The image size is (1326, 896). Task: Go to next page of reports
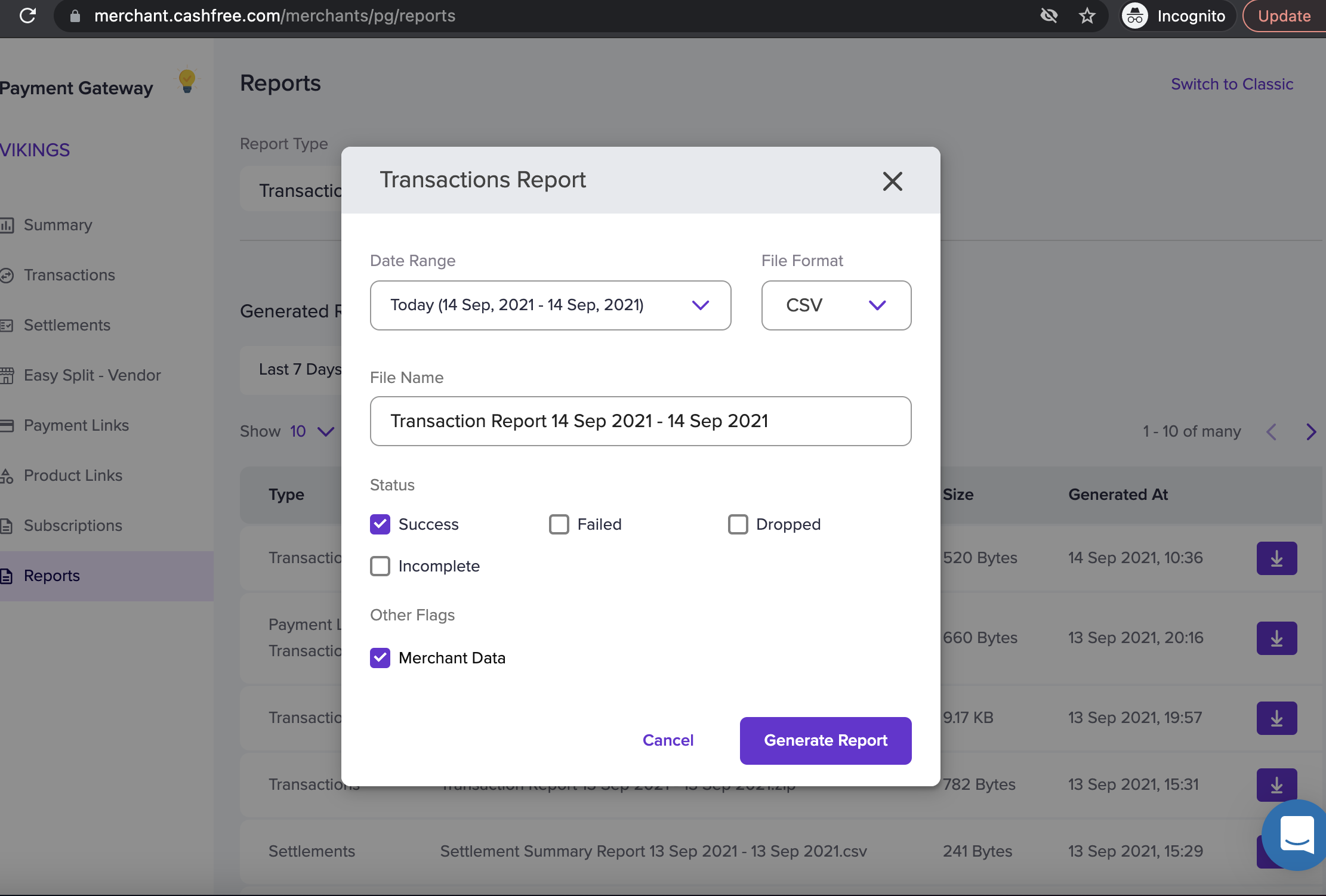[1310, 432]
